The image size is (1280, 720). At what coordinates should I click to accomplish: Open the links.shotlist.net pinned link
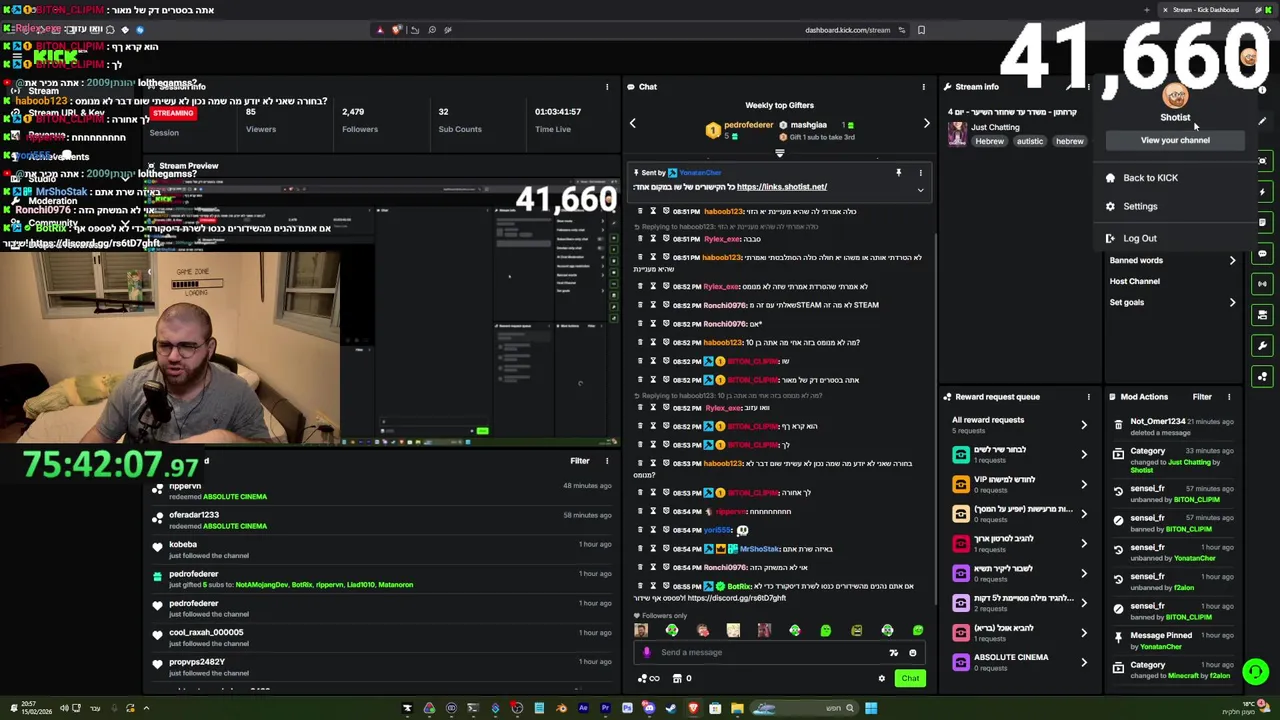pyautogui.click(x=781, y=187)
